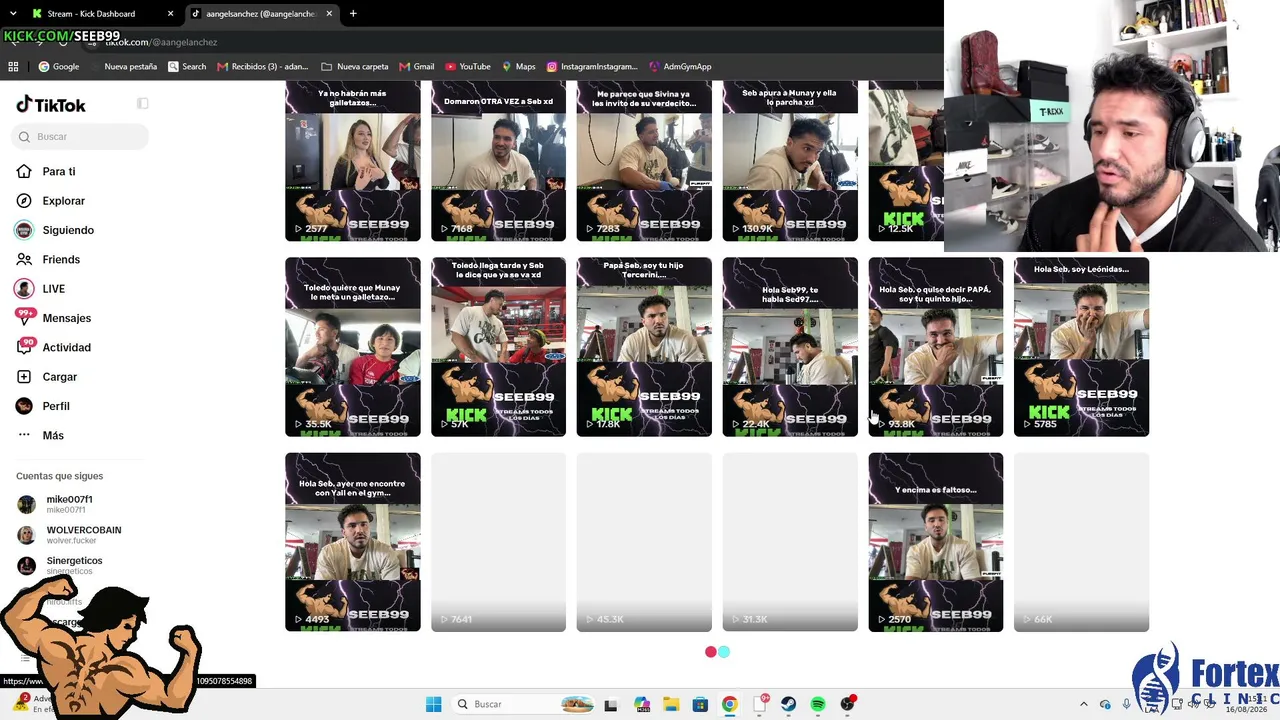Open Sinergeticos followed account
Viewport: 1280px width, 720px height.
[69, 565]
